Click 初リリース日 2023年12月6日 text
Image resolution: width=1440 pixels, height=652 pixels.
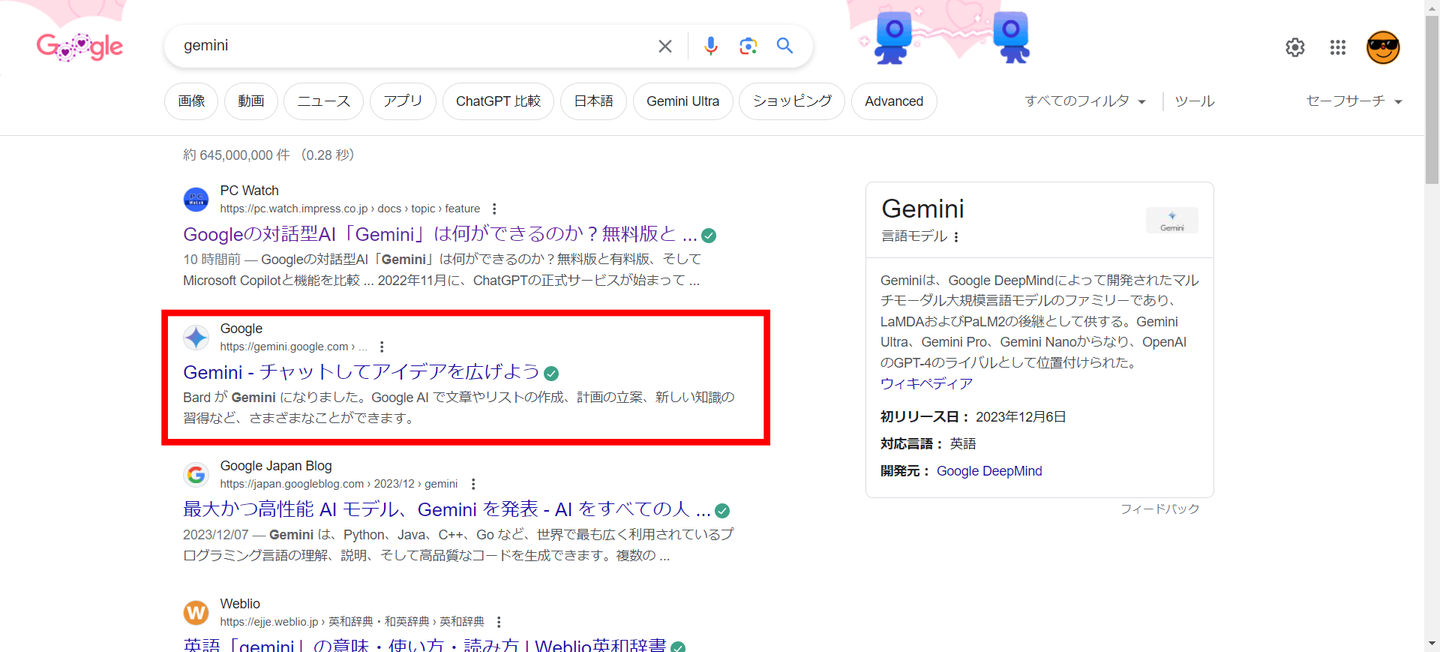(x=973, y=417)
